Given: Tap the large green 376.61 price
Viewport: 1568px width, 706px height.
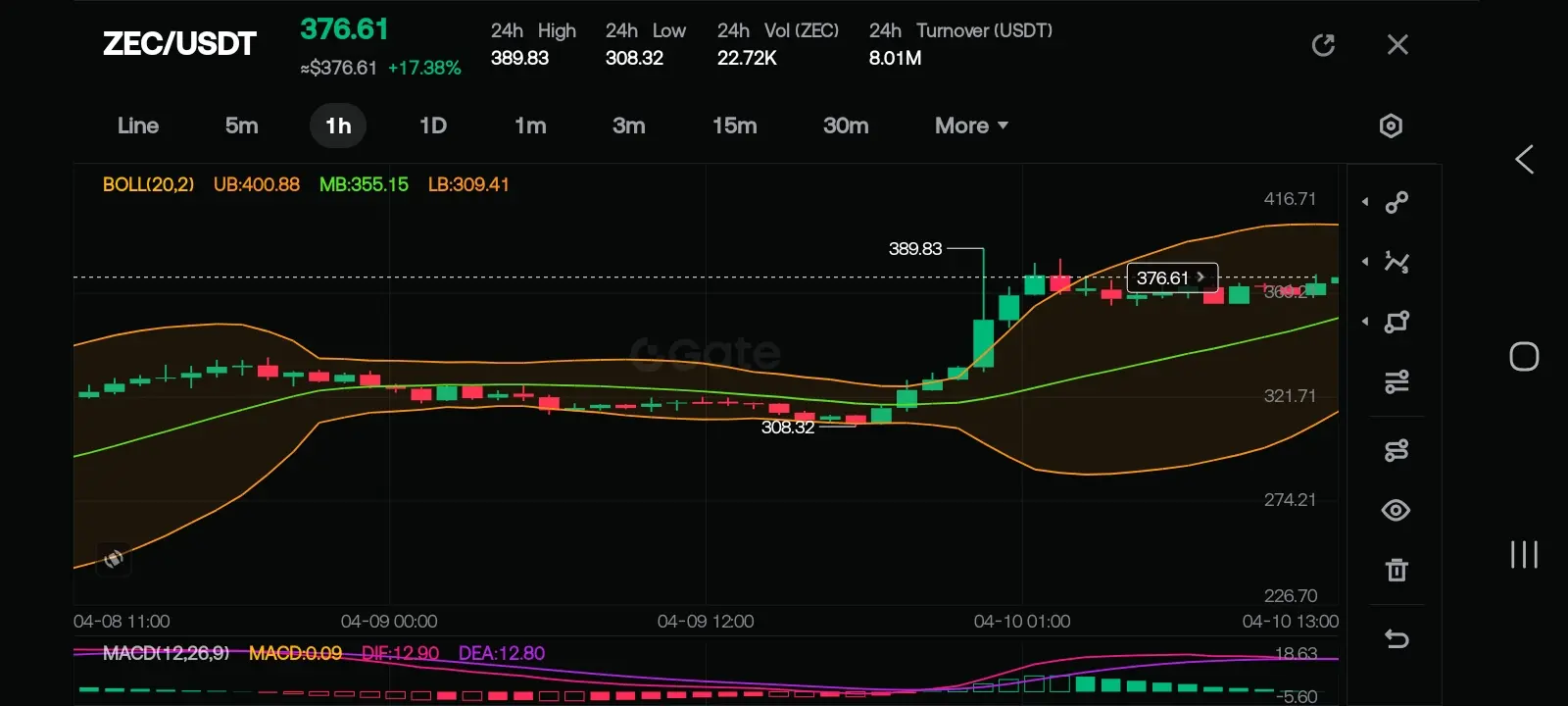Looking at the screenshot, I should pos(344,29).
